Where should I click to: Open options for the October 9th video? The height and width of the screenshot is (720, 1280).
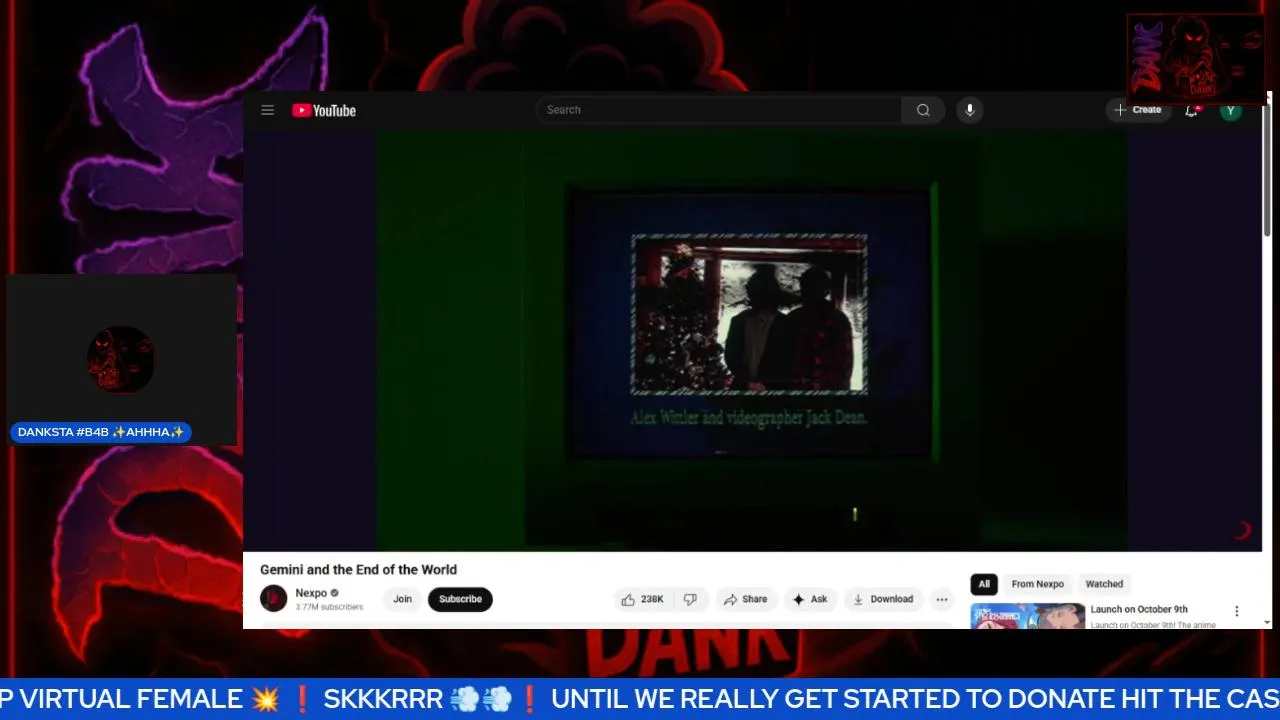tap(1236, 611)
